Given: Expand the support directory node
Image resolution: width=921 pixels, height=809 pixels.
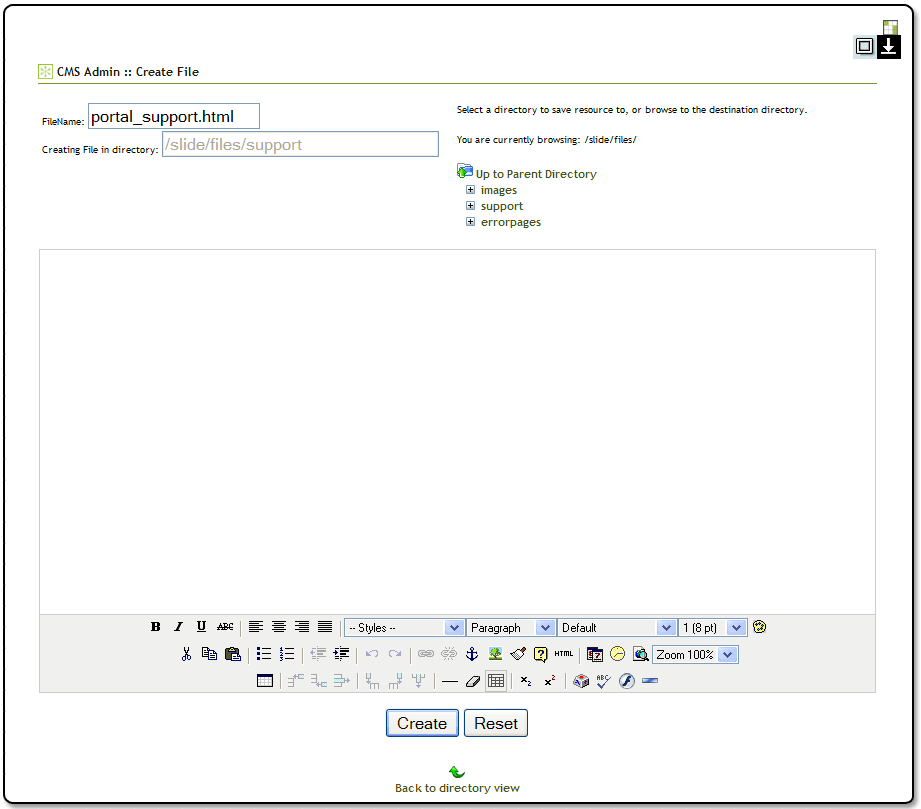Looking at the screenshot, I should [x=470, y=206].
